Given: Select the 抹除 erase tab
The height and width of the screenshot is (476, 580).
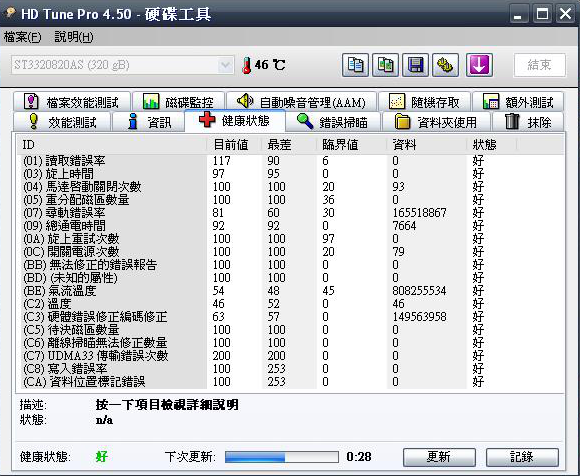Looking at the screenshot, I should (528, 122).
